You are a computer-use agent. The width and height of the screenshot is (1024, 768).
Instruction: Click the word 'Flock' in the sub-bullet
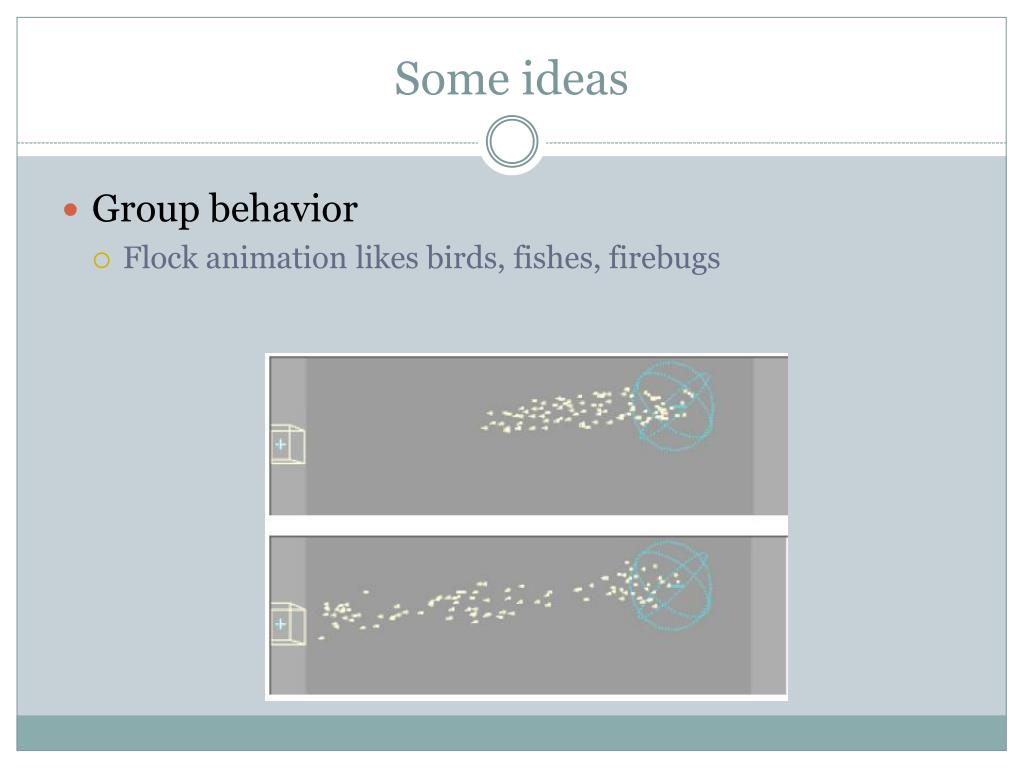tap(161, 257)
